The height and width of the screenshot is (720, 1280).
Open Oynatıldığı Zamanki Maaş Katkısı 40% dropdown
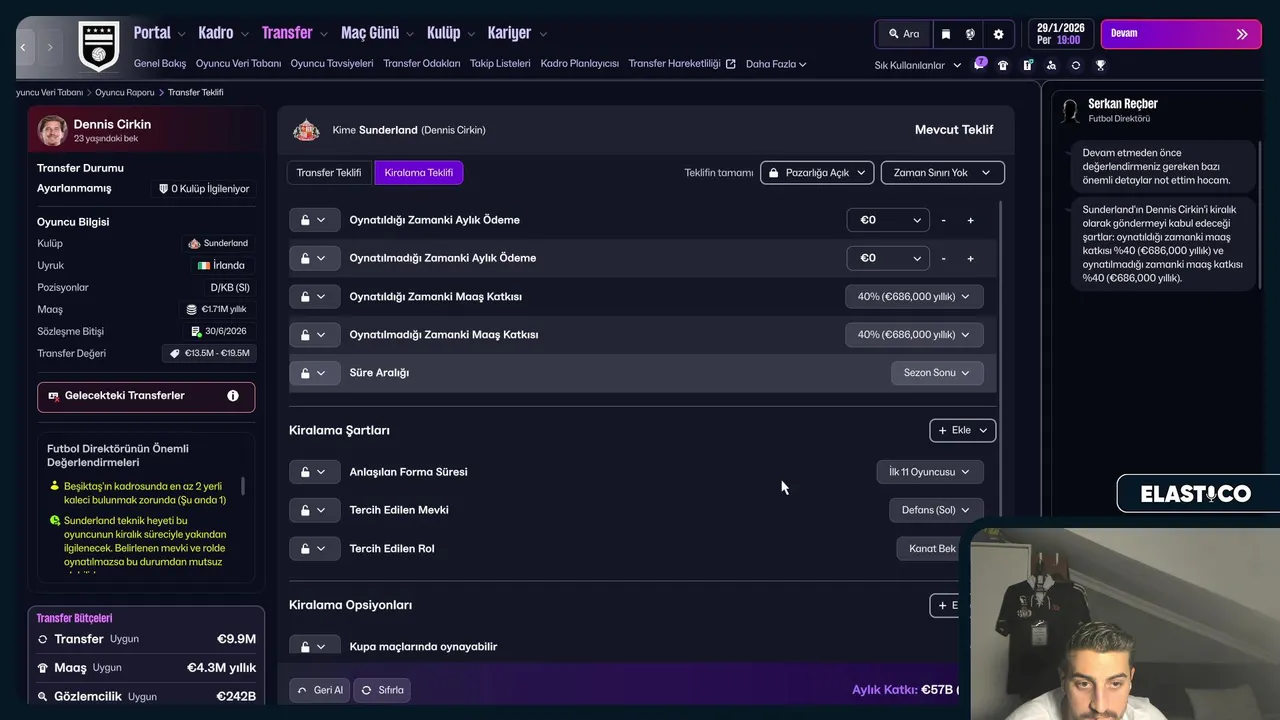tap(914, 297)
